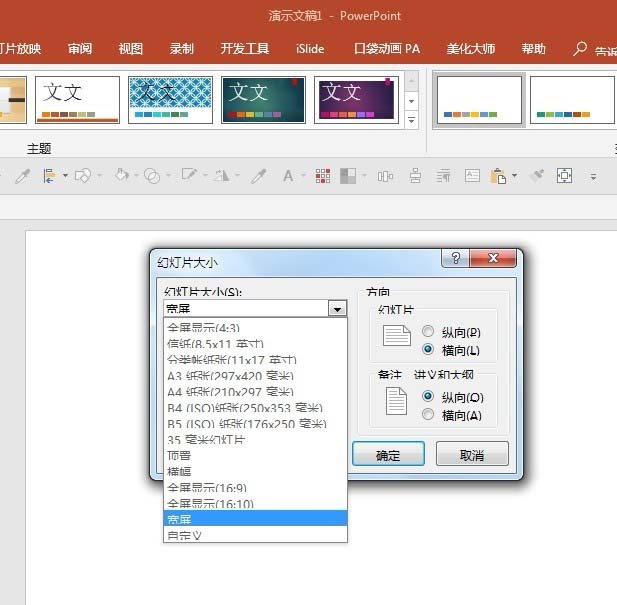
Task: Click the rotate/flip triangle icon
Action: click(222, 175)
